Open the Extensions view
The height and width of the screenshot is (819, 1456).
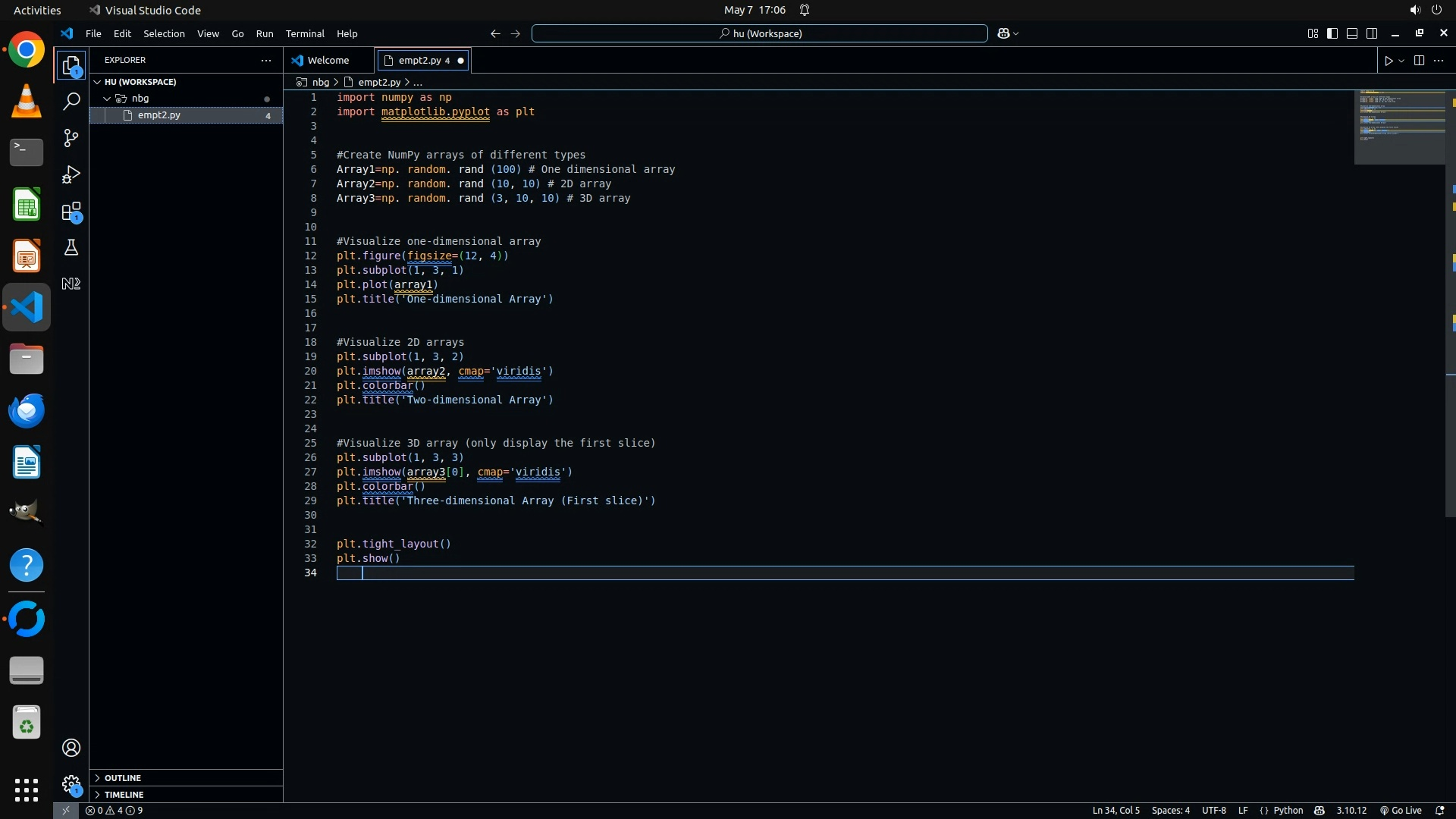tap(71, 212)
